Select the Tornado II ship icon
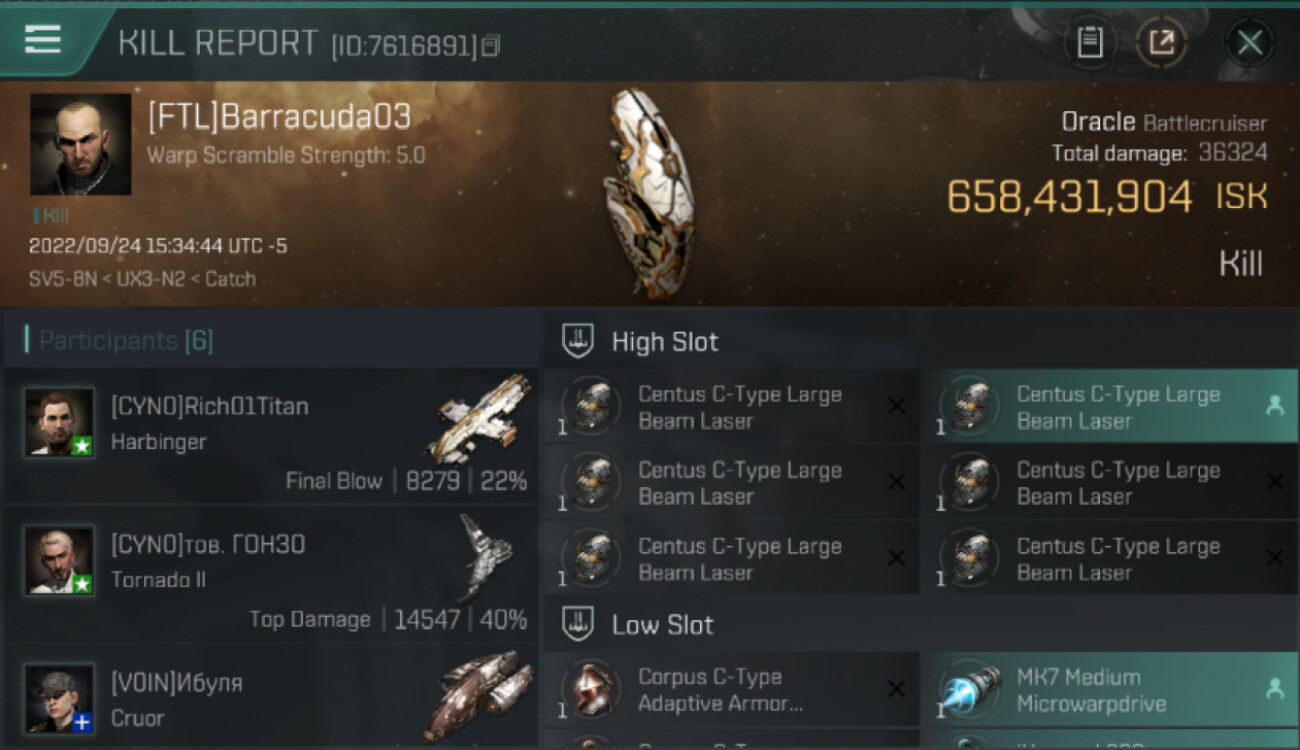The image size is (1300, 750). pos(485,557)
